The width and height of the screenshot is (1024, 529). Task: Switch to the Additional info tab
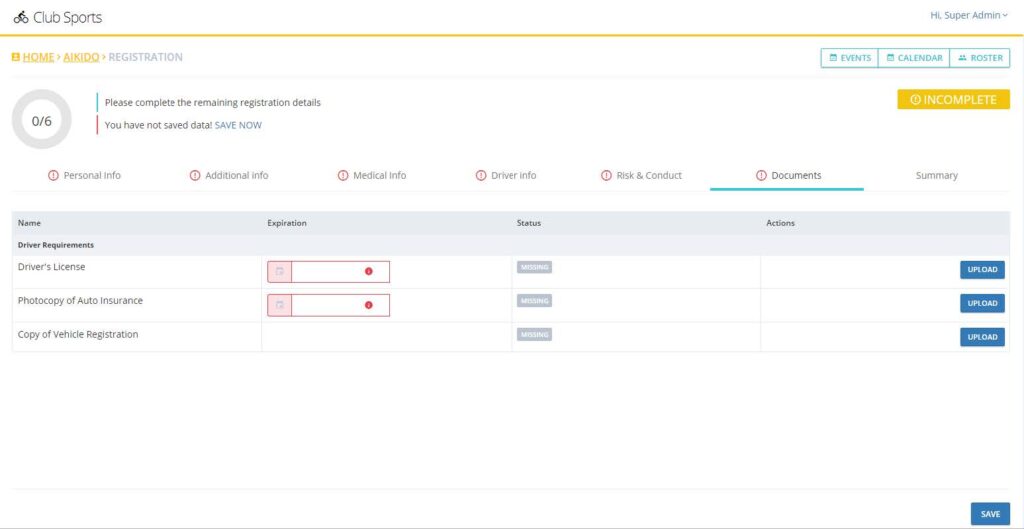pyautogui.click(x=229, y=176)
